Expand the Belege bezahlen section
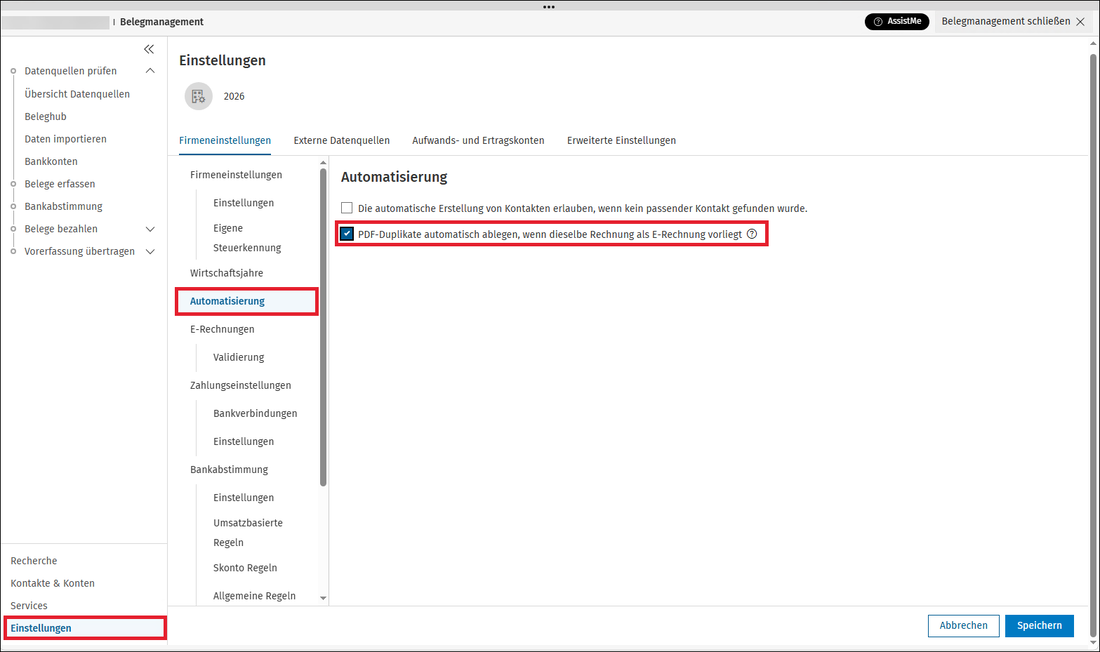Screen dimensions: 1100x652 coord(150,229)
